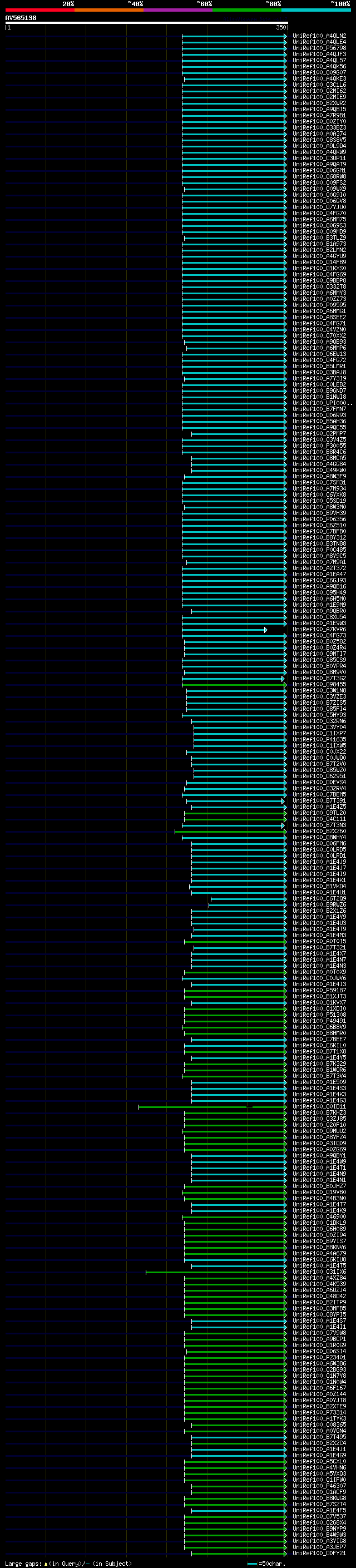Click the green alignment bar for O98455
The image size is (356, 1568).
[x=234, y=685]
